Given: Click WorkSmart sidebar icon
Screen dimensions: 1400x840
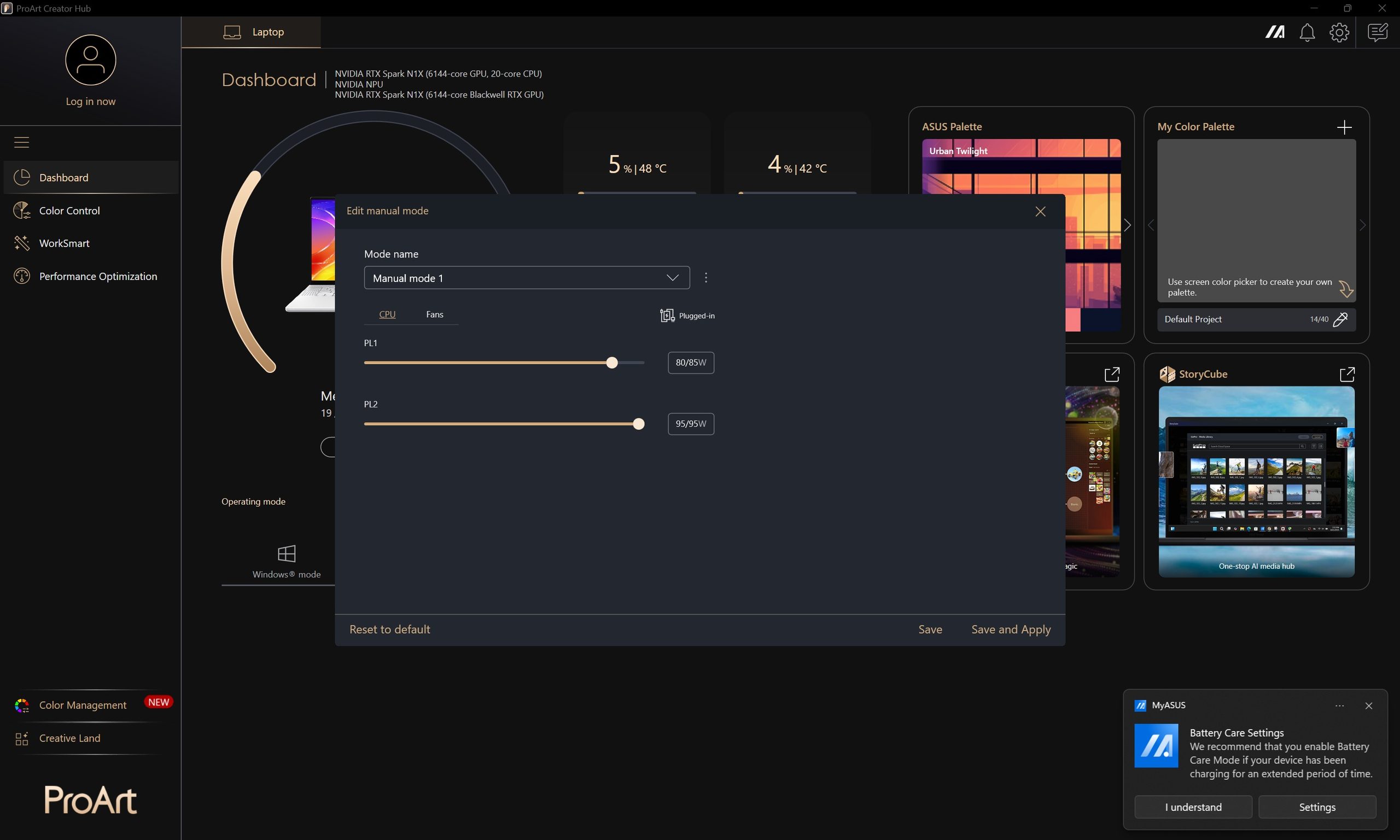Looking at the screenshot, I should coord(21,243).
